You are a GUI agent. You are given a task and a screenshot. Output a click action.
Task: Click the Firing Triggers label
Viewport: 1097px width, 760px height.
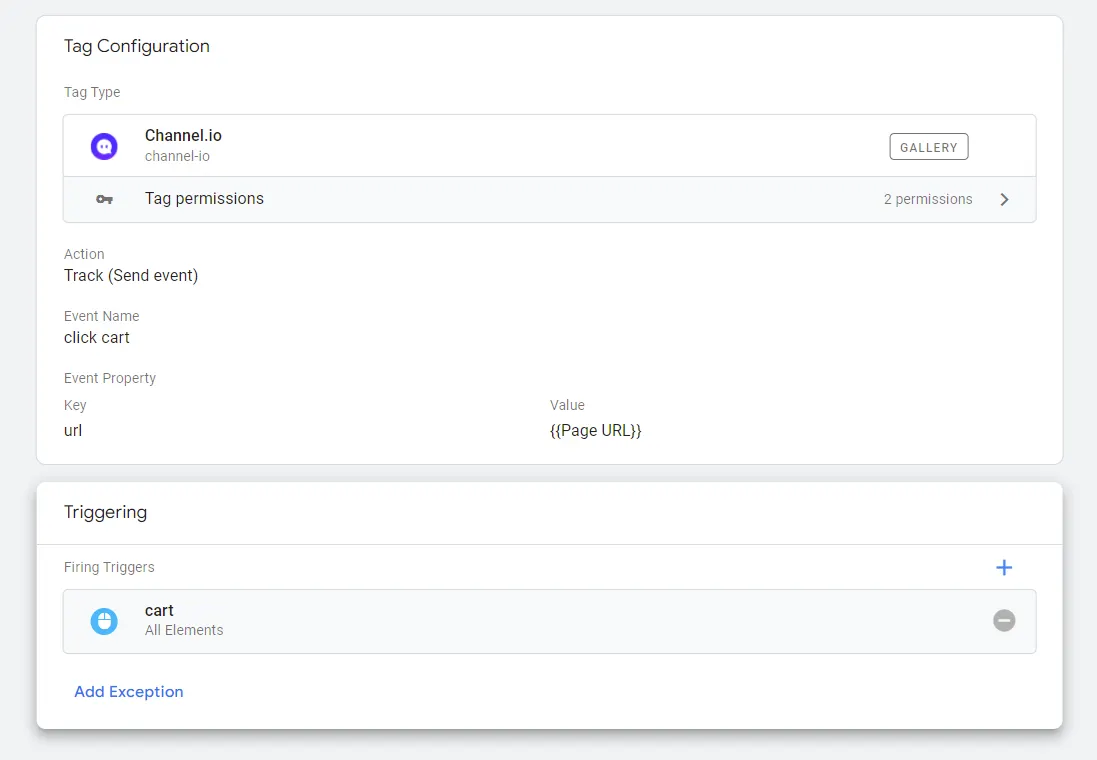coord(109,567)
